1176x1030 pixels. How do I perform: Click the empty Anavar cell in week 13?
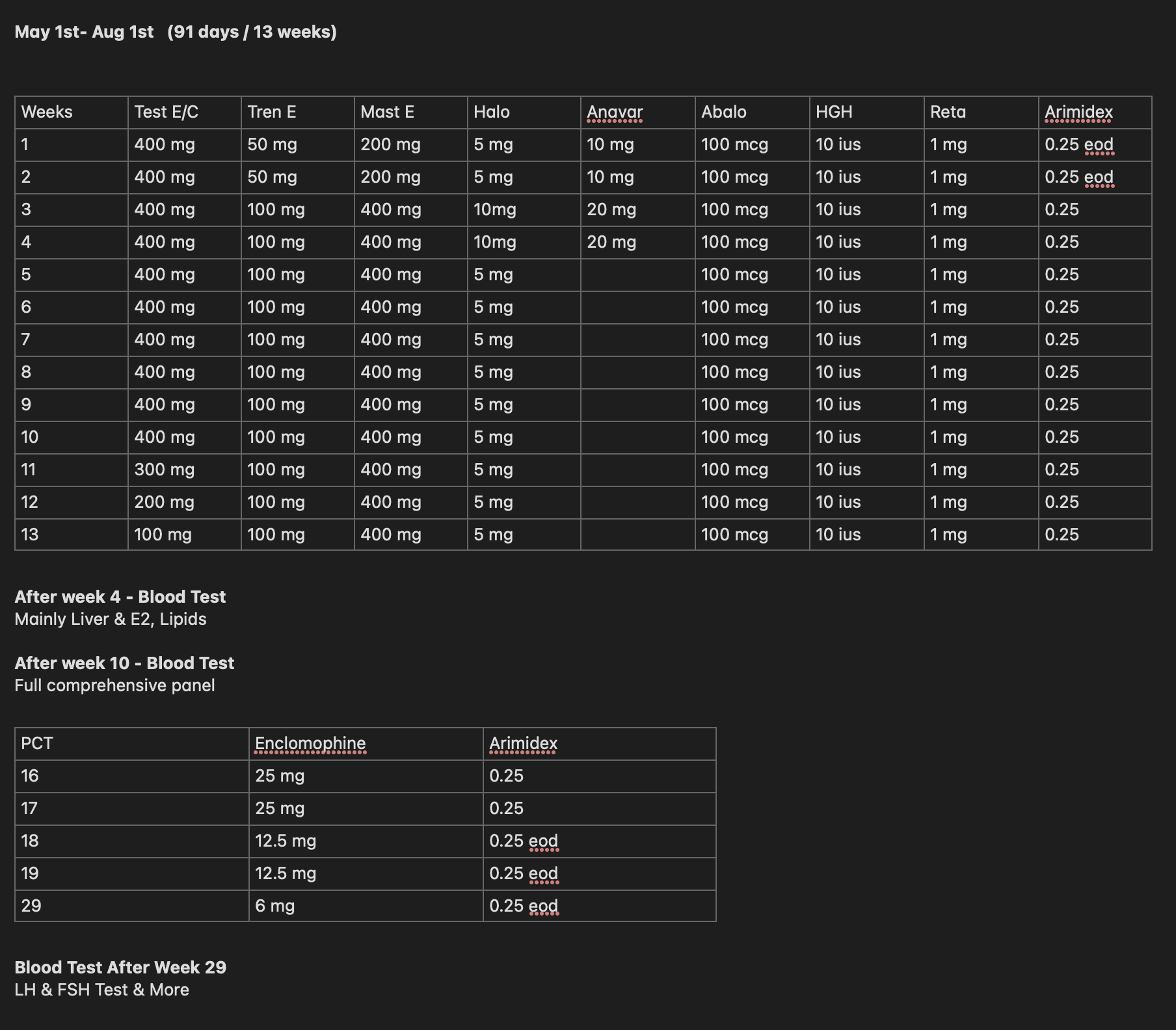[x=637, y=535]
